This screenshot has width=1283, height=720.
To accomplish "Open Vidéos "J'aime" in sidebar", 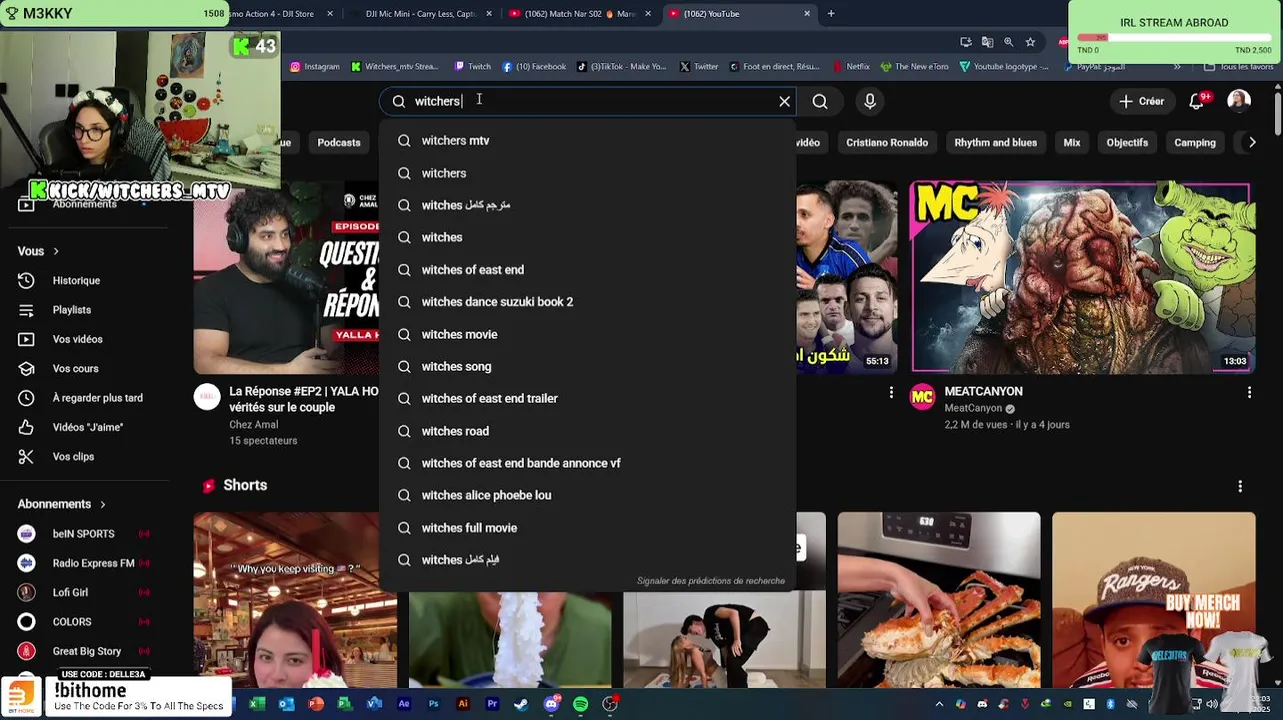I will pos(87,427).
